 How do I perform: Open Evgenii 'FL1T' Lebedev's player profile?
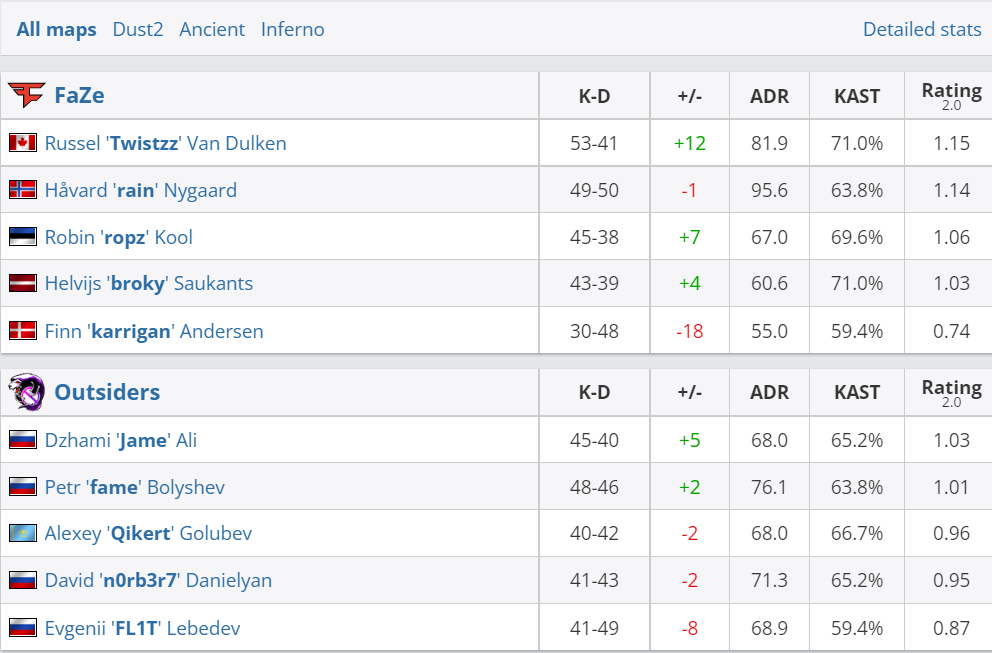[142, 628]
